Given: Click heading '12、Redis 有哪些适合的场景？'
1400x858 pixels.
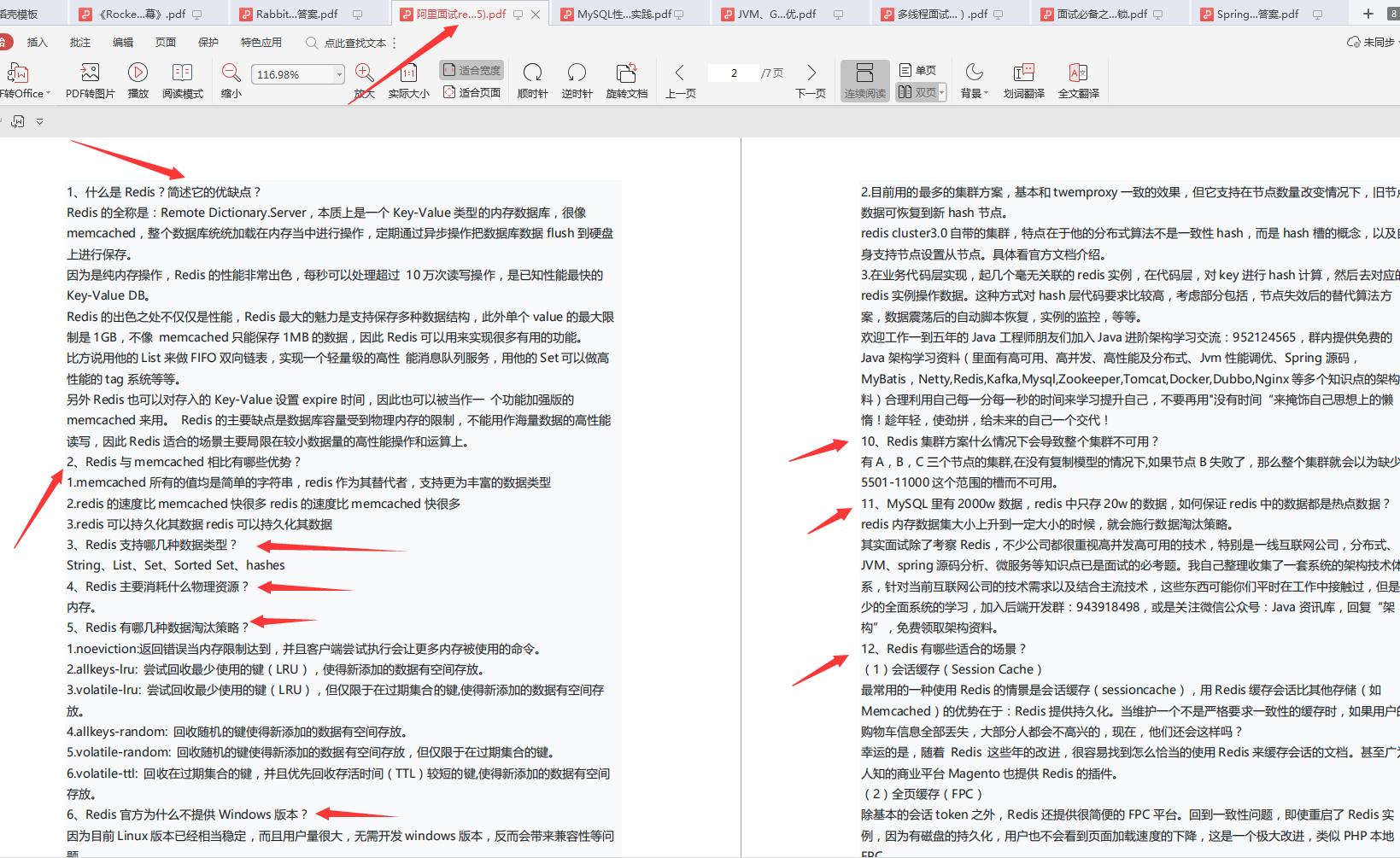Looking at the screenshot, I should pyautogui.click(x=945, y=649).
